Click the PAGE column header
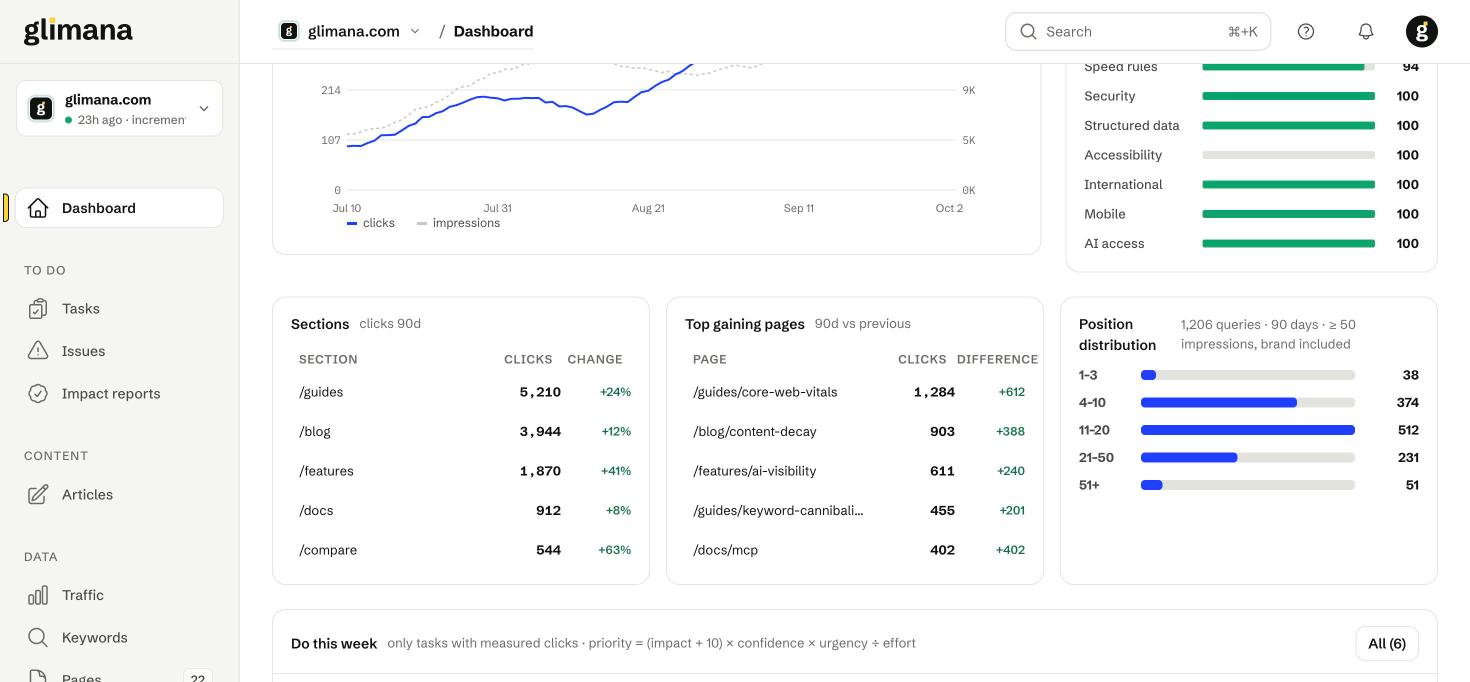Viewport: 1470px width, 682px height. 710,359
